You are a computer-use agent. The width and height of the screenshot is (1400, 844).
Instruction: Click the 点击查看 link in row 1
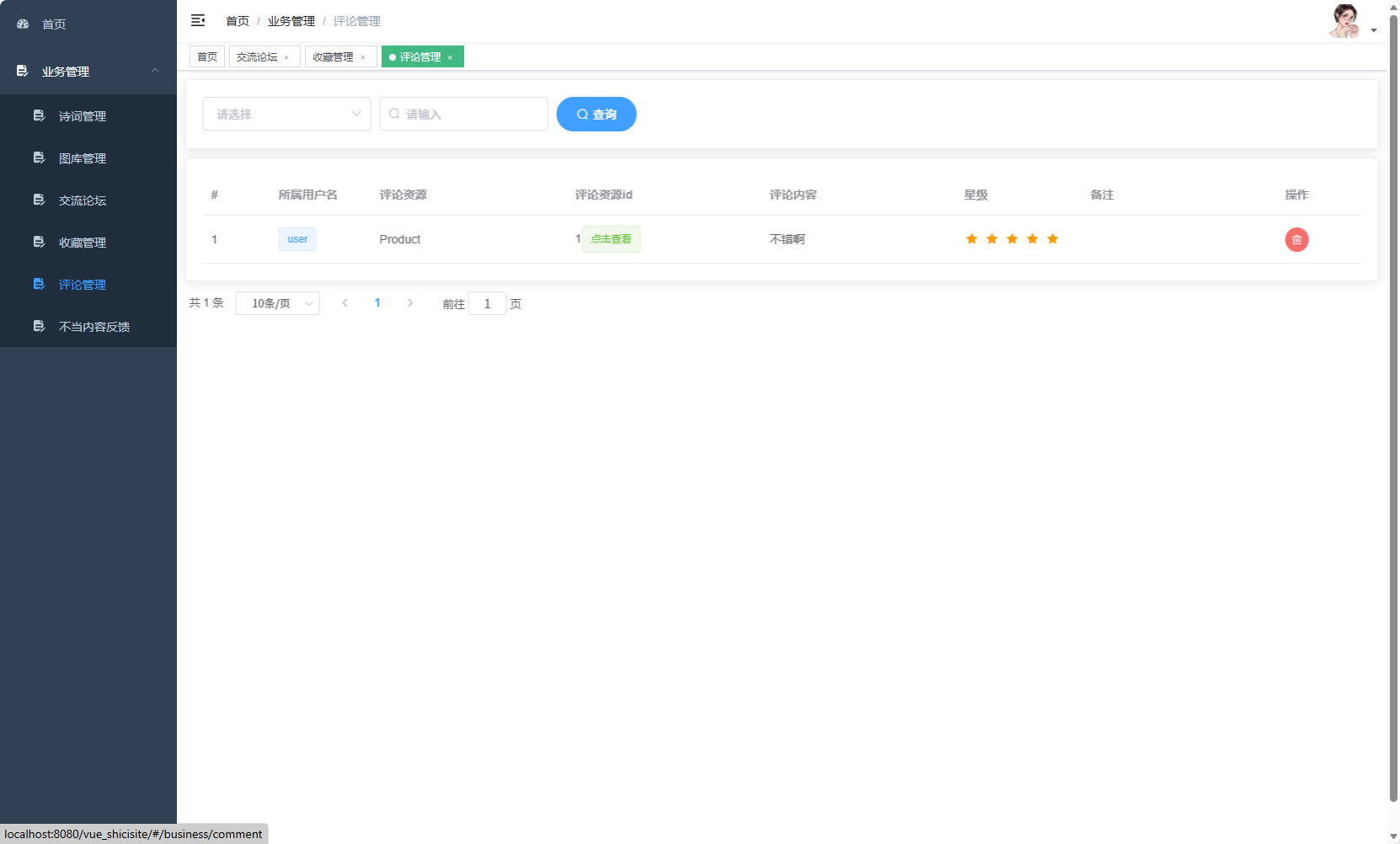pos(611,239)
